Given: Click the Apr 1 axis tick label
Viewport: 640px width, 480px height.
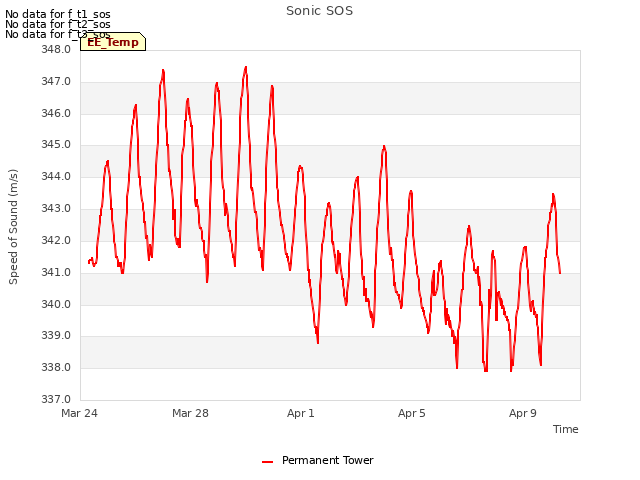Looking at the screenshot, I should [300, 413].
